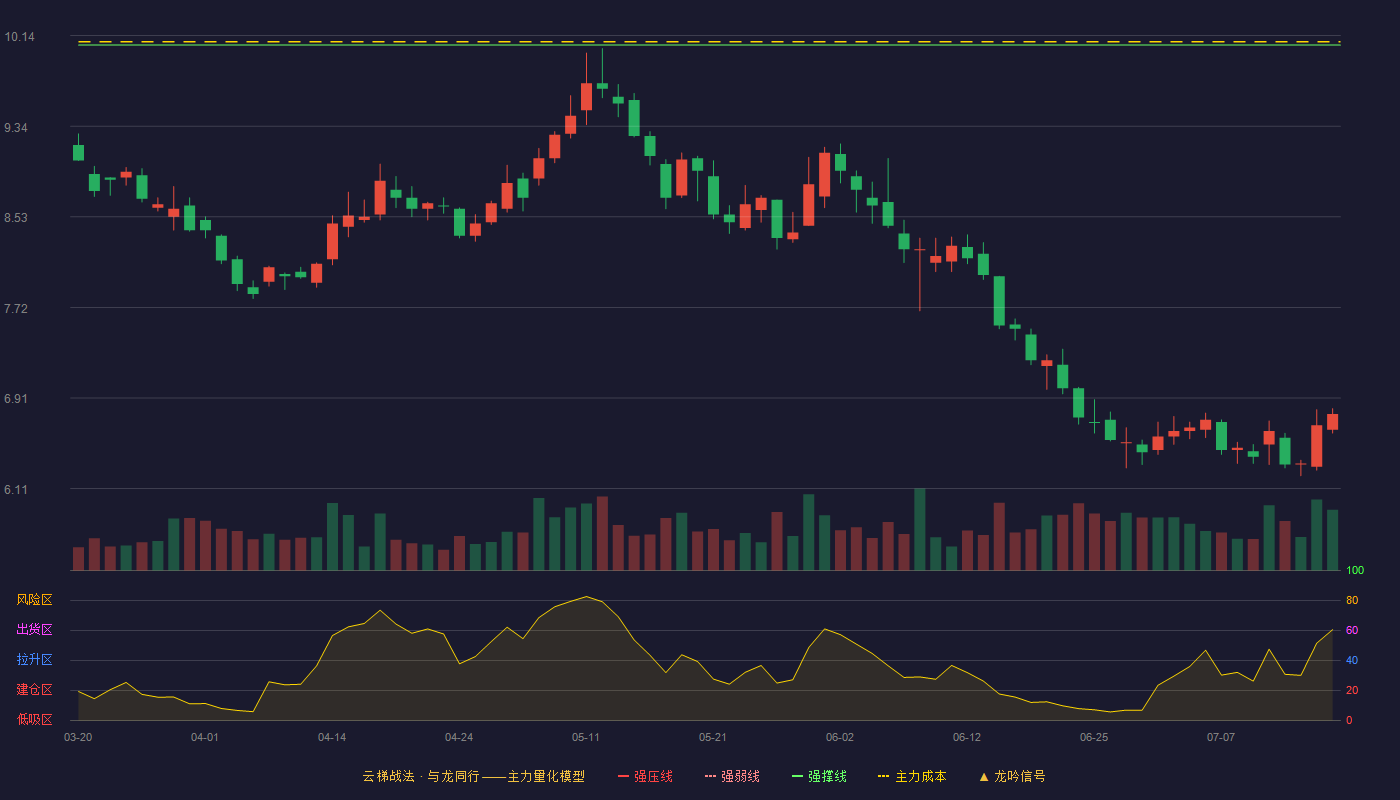Click the yellow dashed 主力成本 legend marker

pyautogui.click(x=883, y=776)
